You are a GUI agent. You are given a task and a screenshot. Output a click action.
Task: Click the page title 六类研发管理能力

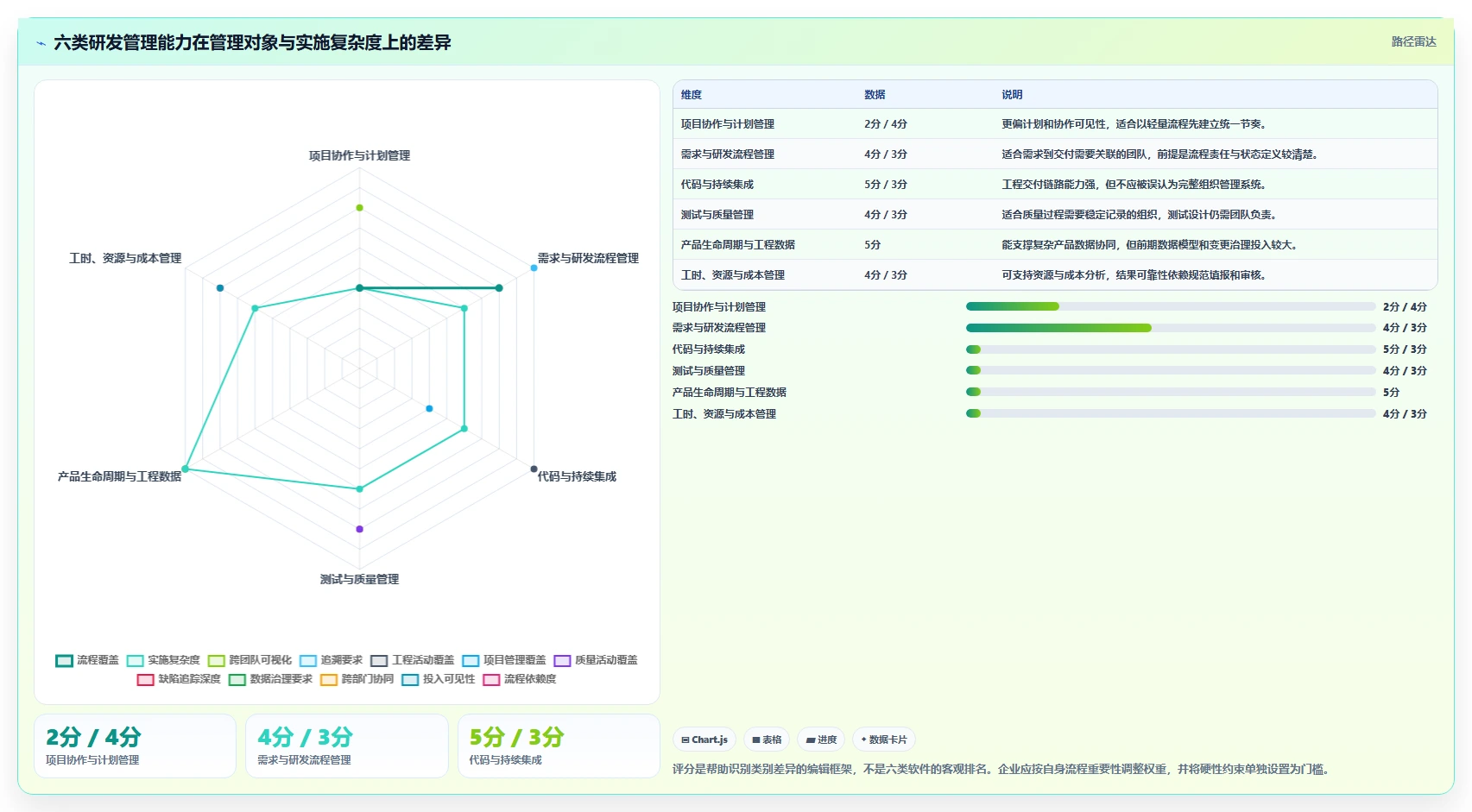click(x=252, y=42)
